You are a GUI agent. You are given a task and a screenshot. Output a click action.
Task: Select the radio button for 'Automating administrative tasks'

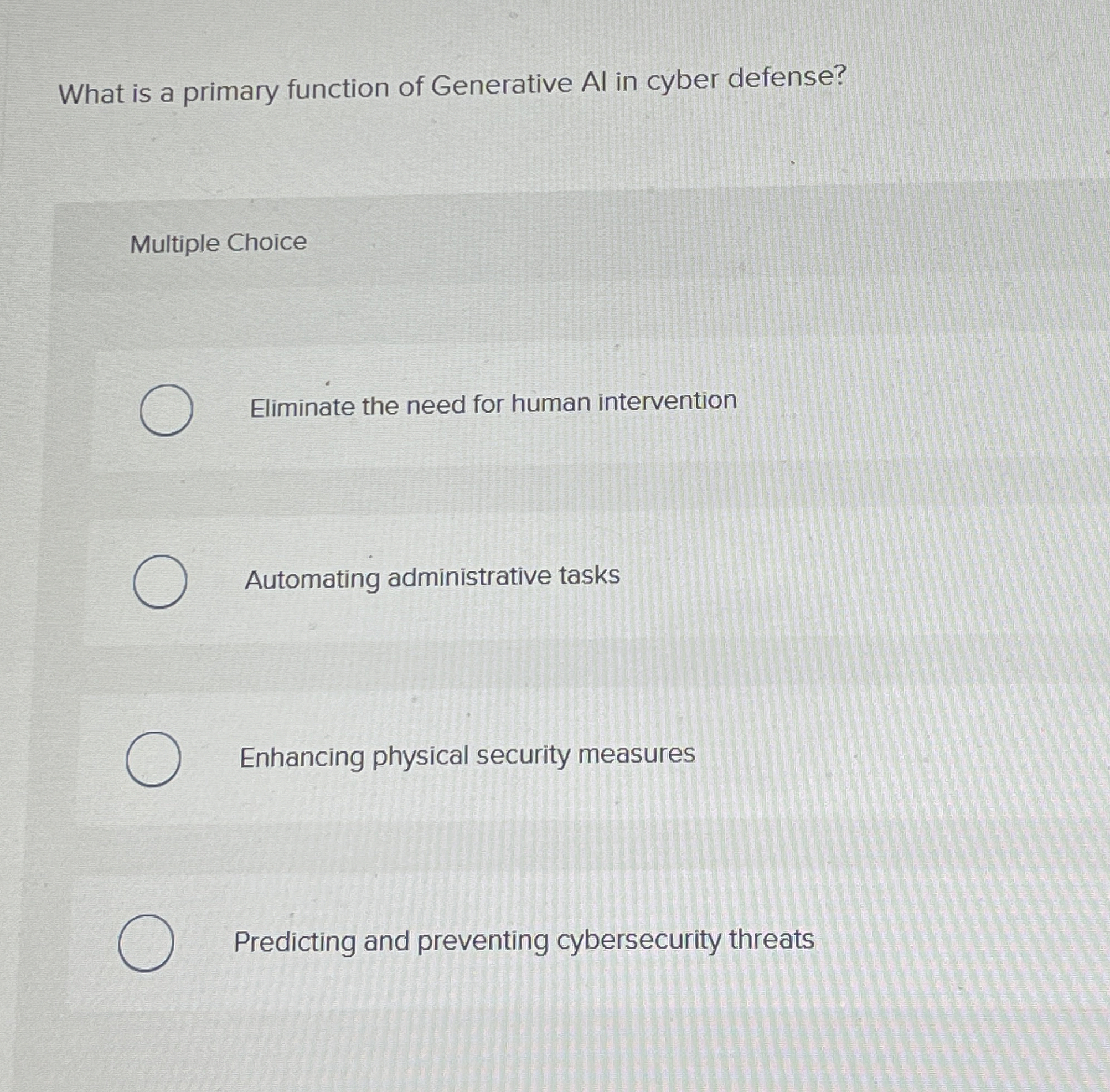tap(161, 581)
